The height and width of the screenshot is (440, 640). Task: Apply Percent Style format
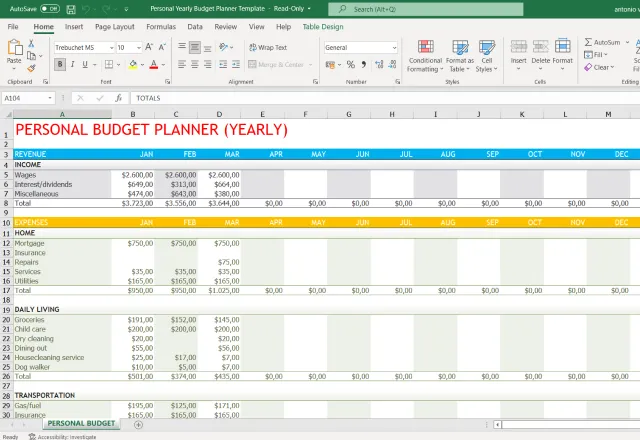[351, 64]
